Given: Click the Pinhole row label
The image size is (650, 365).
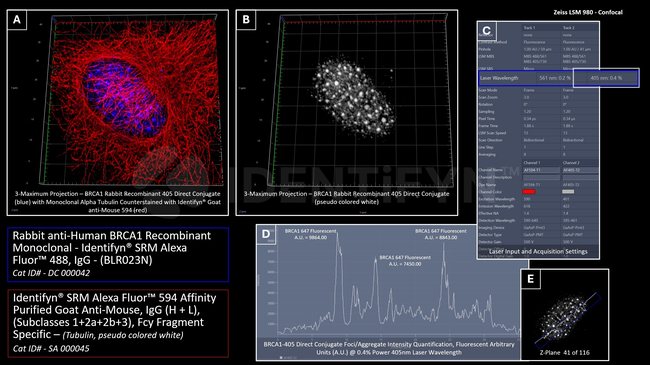Looking at the screenshot, I should 485,49.
